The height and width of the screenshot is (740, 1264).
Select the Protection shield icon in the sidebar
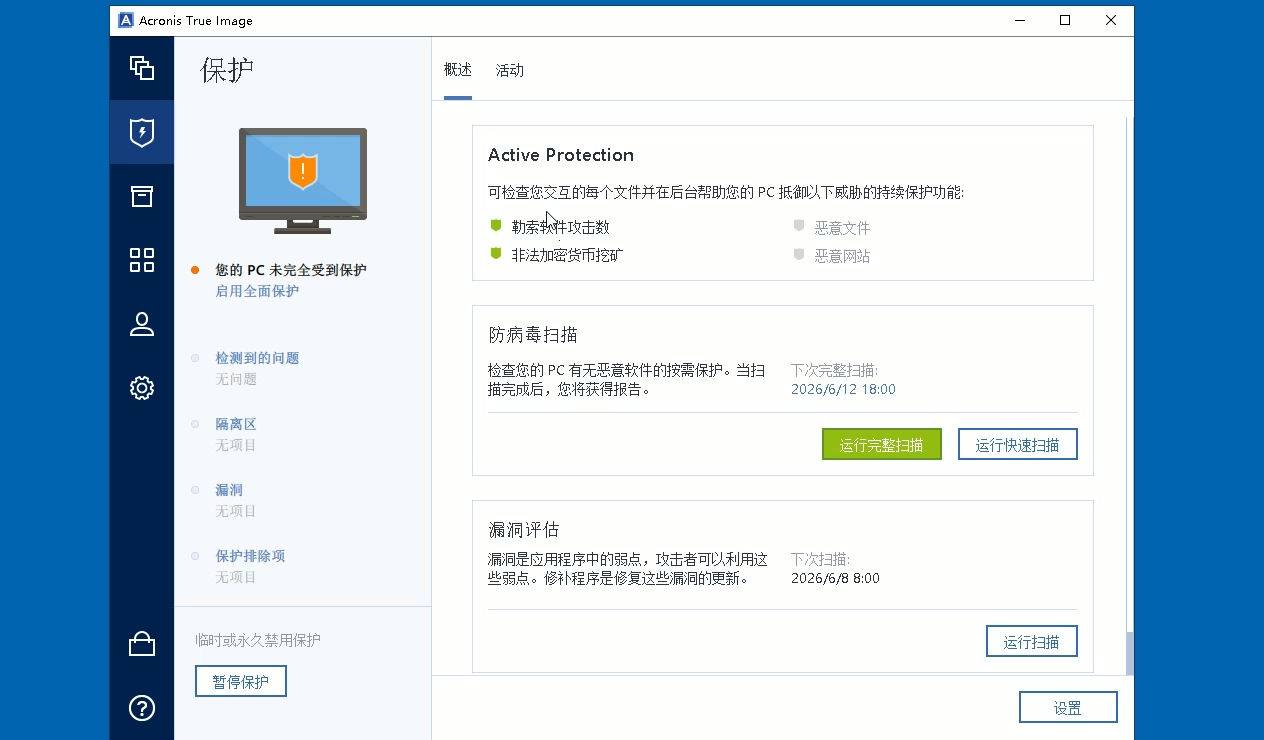point(142,132)
